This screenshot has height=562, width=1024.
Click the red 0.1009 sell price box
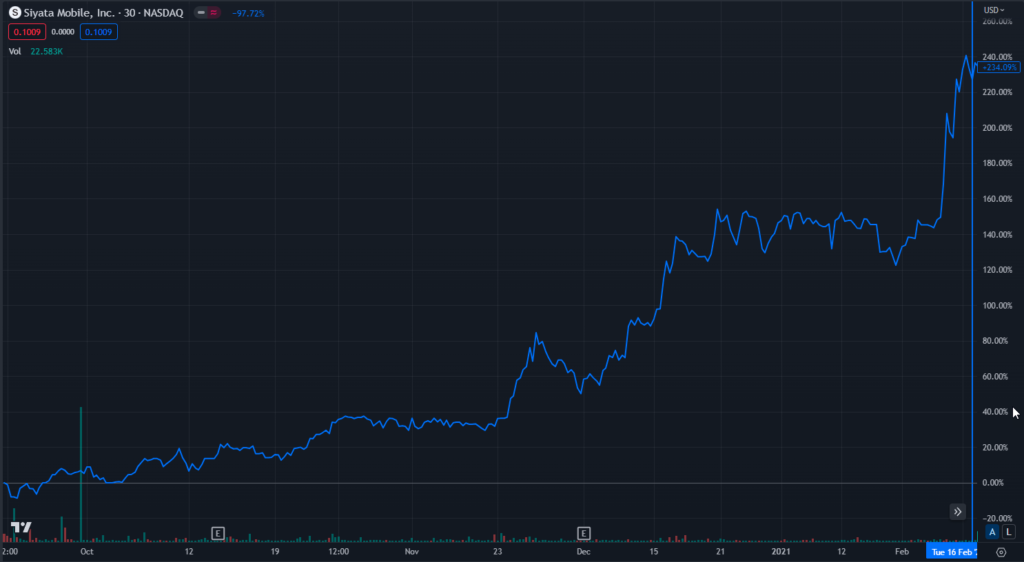pyautogui.click(x=27, y=32)
